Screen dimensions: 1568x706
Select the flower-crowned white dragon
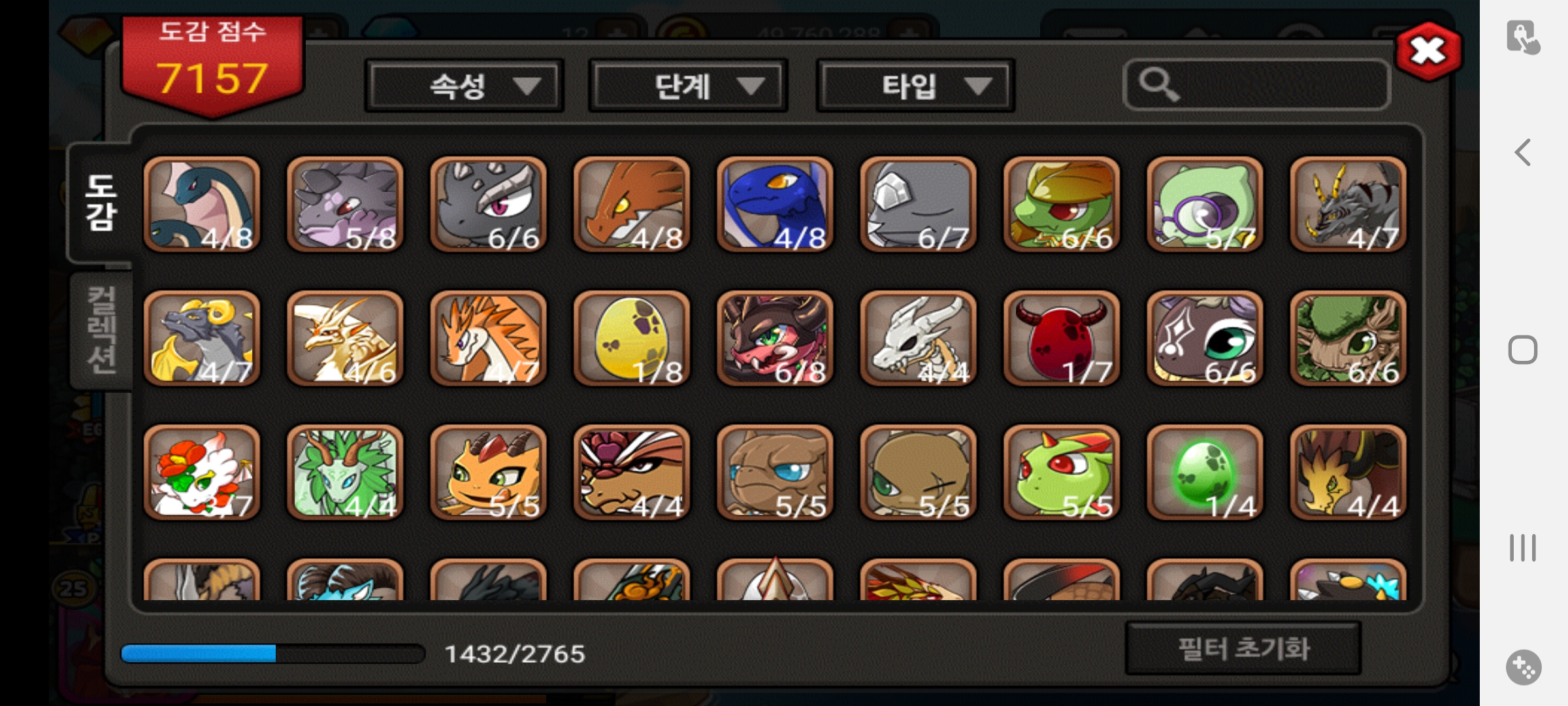[201, 472]
